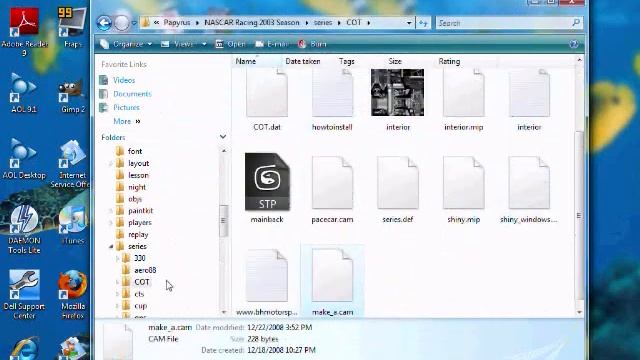Viewport: 640px width, 360px height.
Task: Select the mainback STP file icon
Action: [x=267, y=182]
